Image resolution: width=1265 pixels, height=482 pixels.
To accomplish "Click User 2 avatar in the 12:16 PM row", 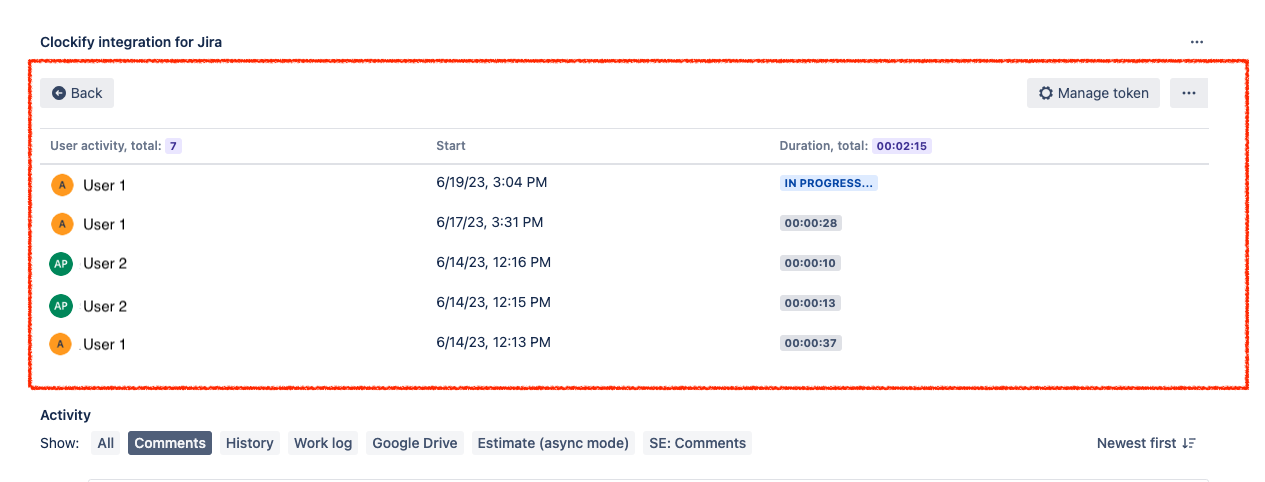I will (x=61, y=263).
